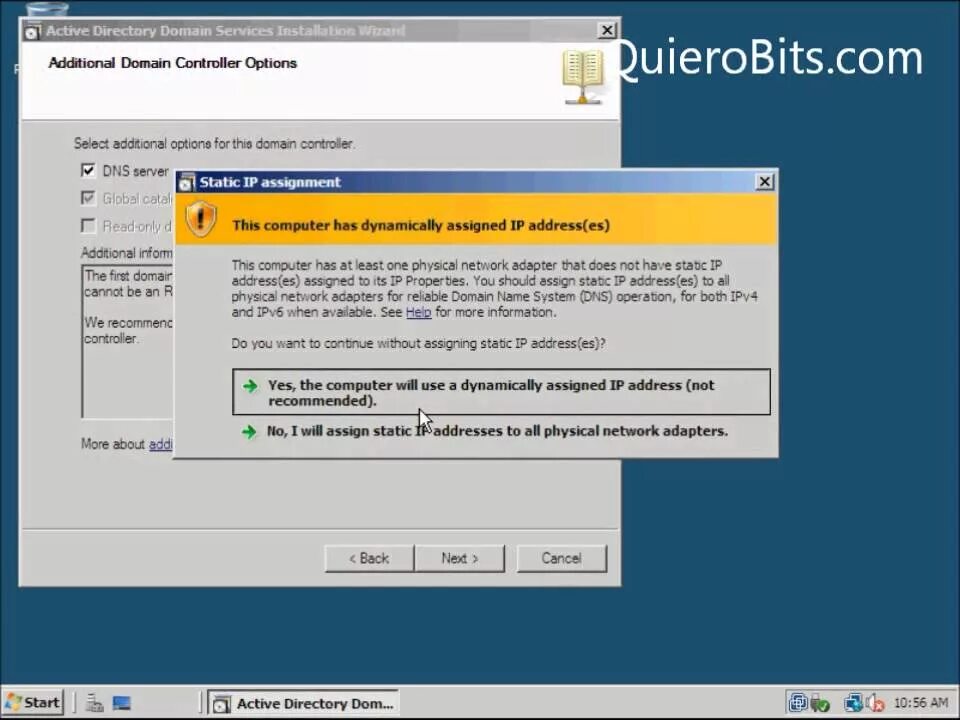
Task: Click the muted volume tray icon
Action: [876, 703]
